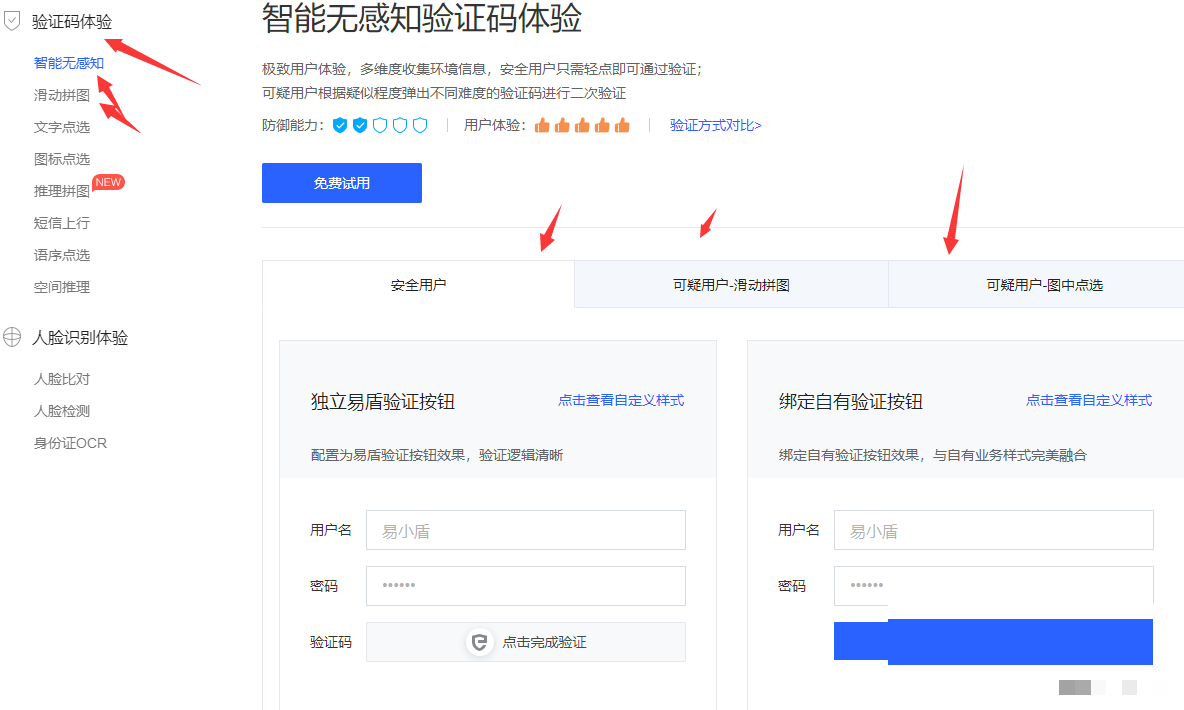Open the 可疑用户-滑动拼图 tab
This screenshot has width=1184, height=710.
731,285
